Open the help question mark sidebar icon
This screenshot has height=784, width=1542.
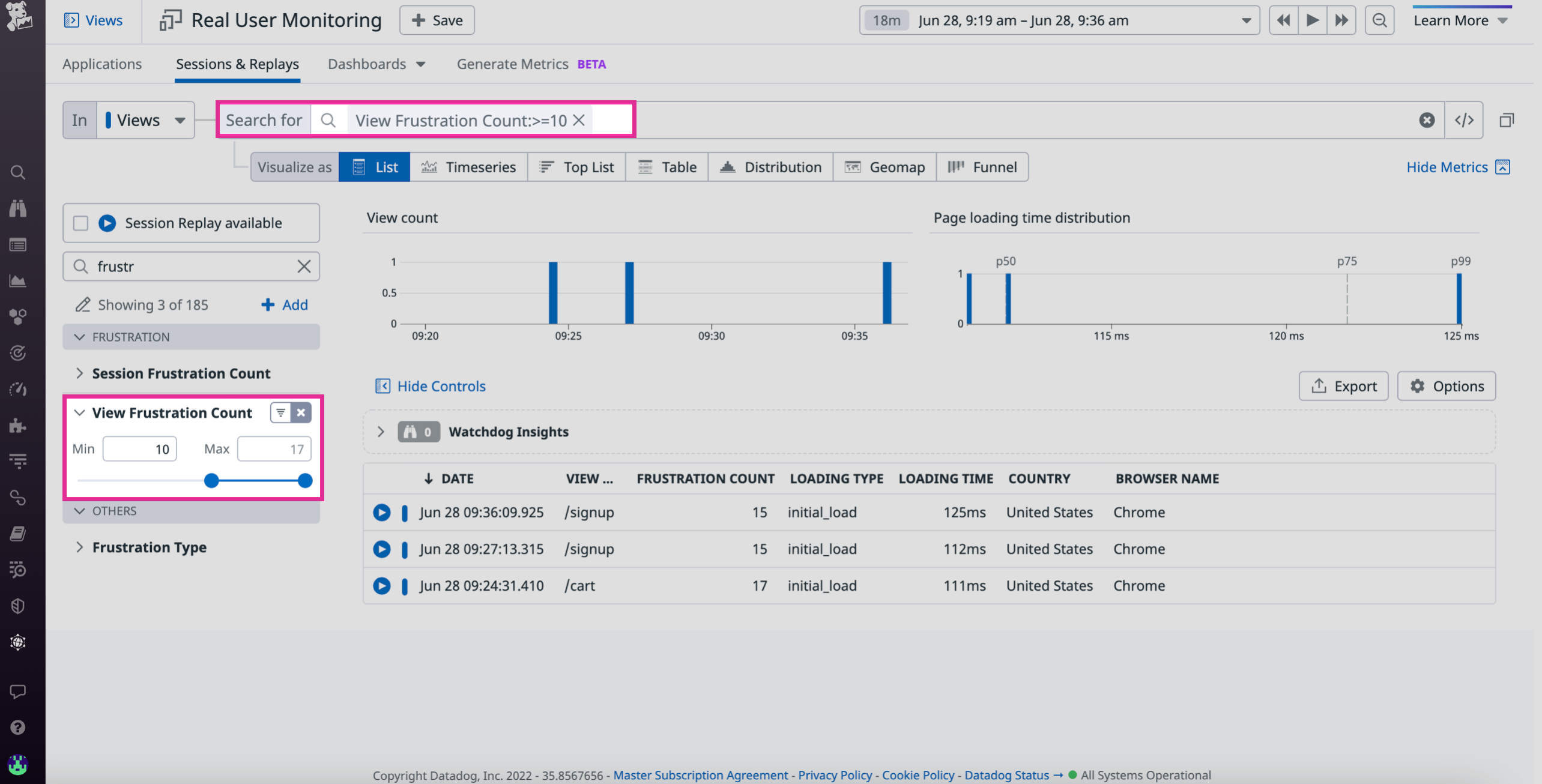(18, 728)
